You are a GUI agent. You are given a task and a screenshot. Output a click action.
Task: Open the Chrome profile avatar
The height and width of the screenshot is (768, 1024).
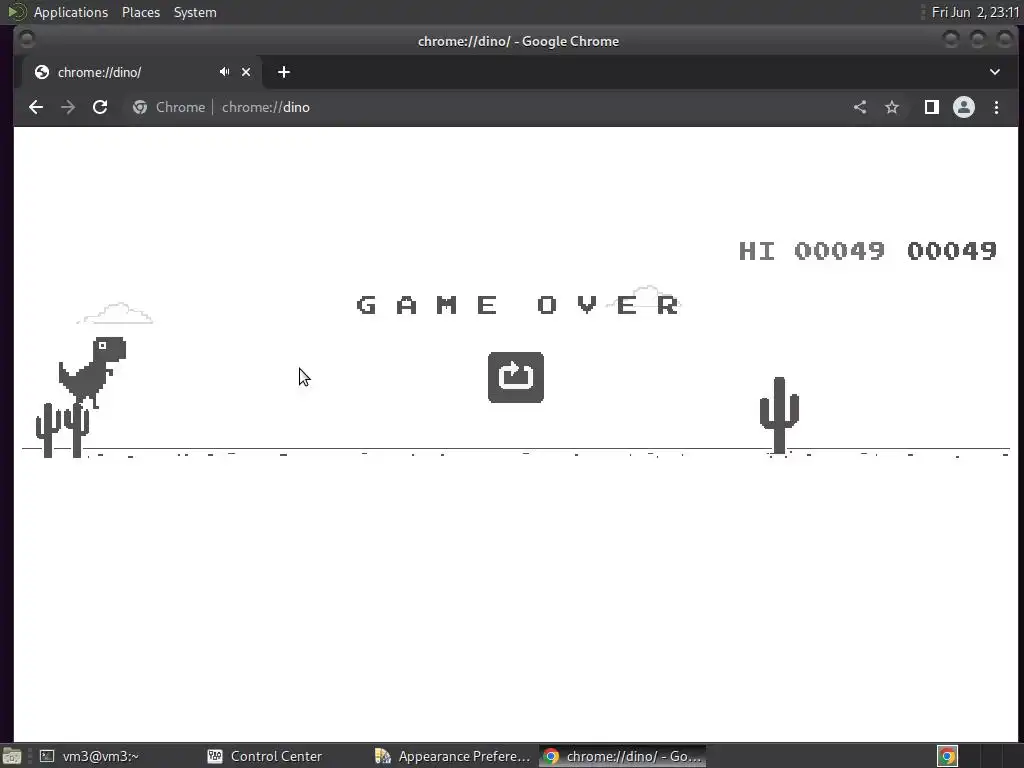(x=964, y=107)
